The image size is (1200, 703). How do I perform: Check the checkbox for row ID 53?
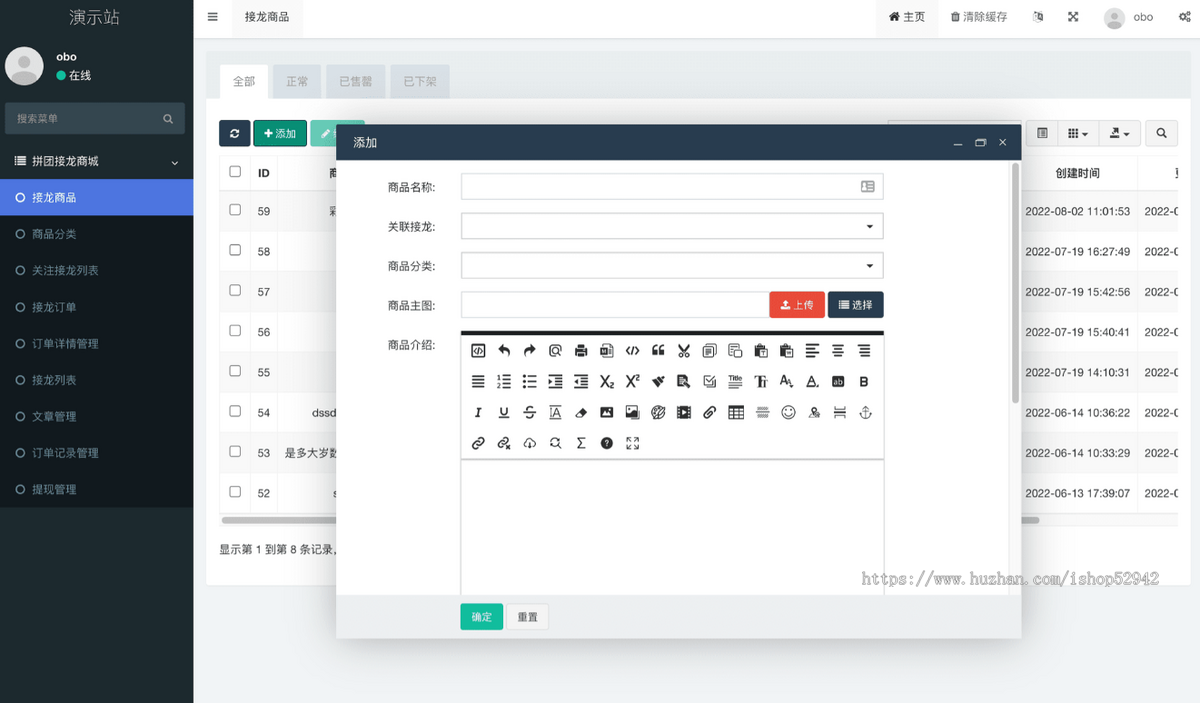click(235, 451)
